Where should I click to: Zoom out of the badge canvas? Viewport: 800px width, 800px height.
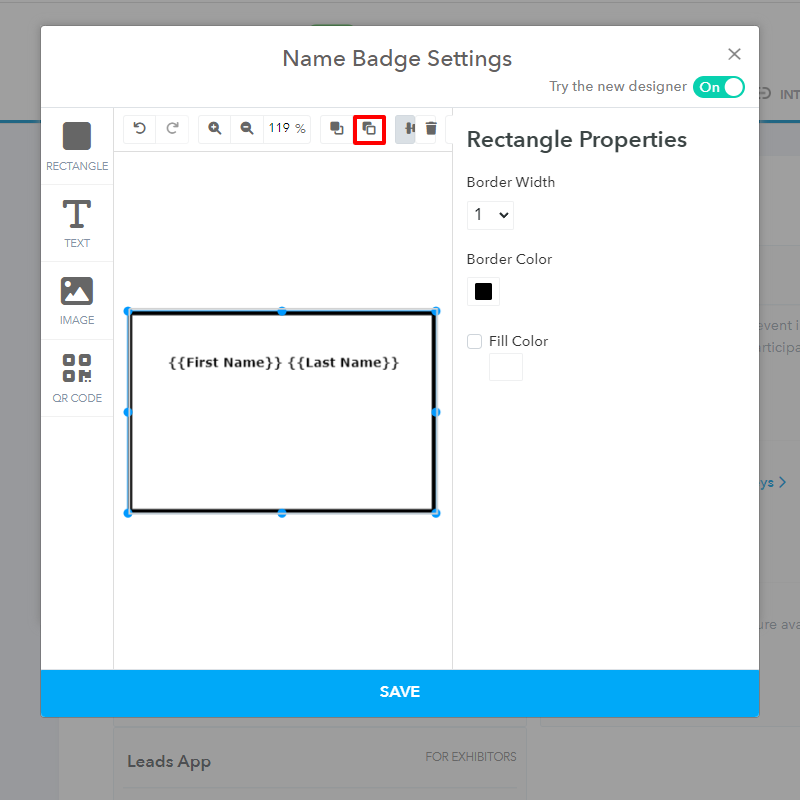tap(247, 128)
